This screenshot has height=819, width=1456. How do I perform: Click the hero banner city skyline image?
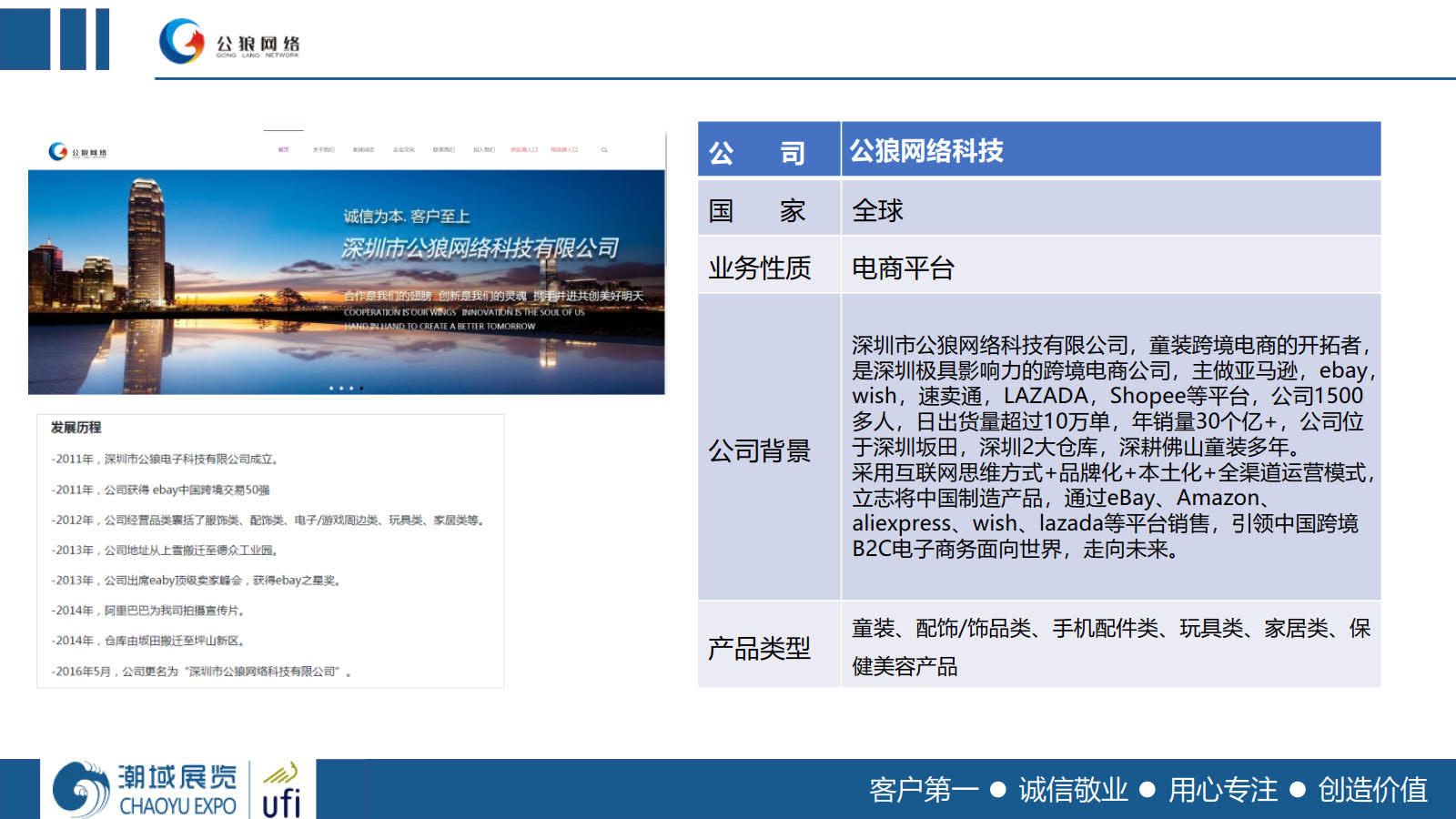347,282
